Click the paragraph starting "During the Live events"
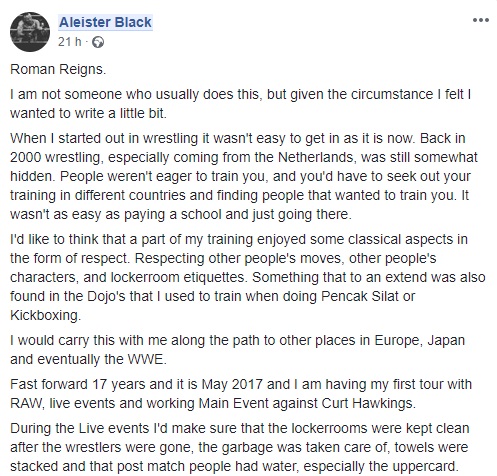497x476 pixels. pos(240,447)
